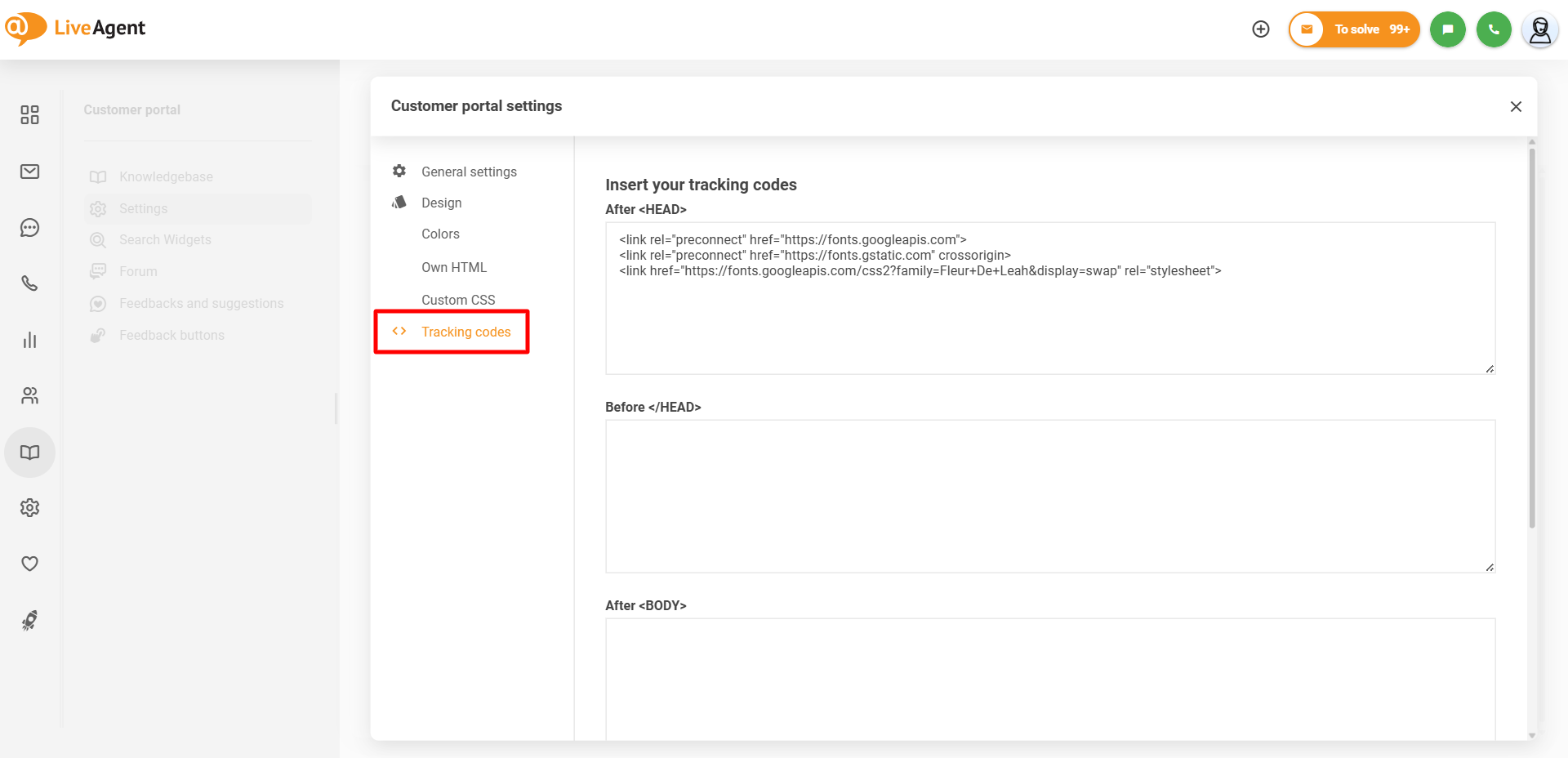Open the Calls phone icon in sidebar

click(29, 283)
